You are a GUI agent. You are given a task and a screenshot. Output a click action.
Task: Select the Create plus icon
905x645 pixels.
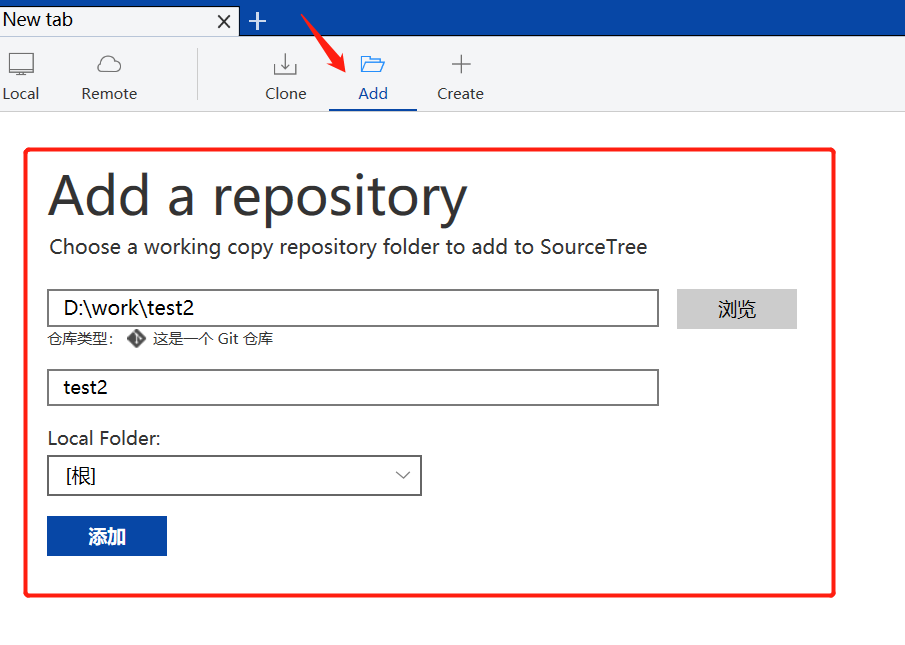click(461, 64)
